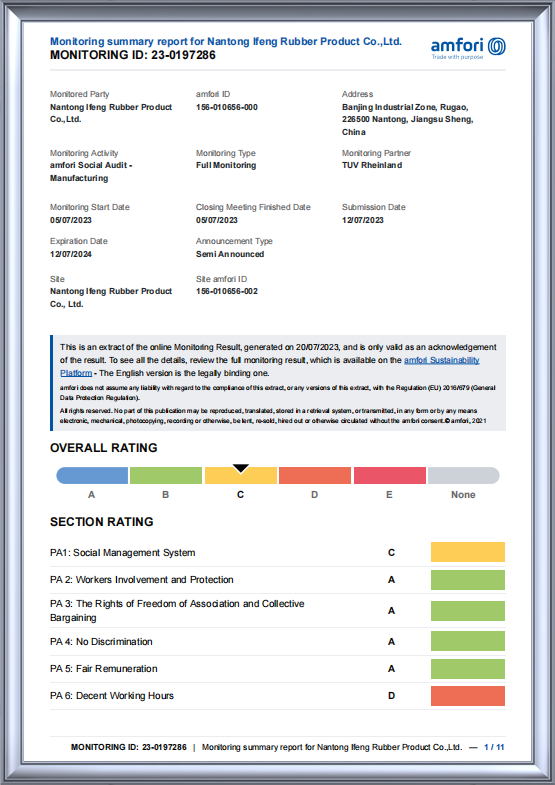Select the green B rating segment

coord(166,475)
